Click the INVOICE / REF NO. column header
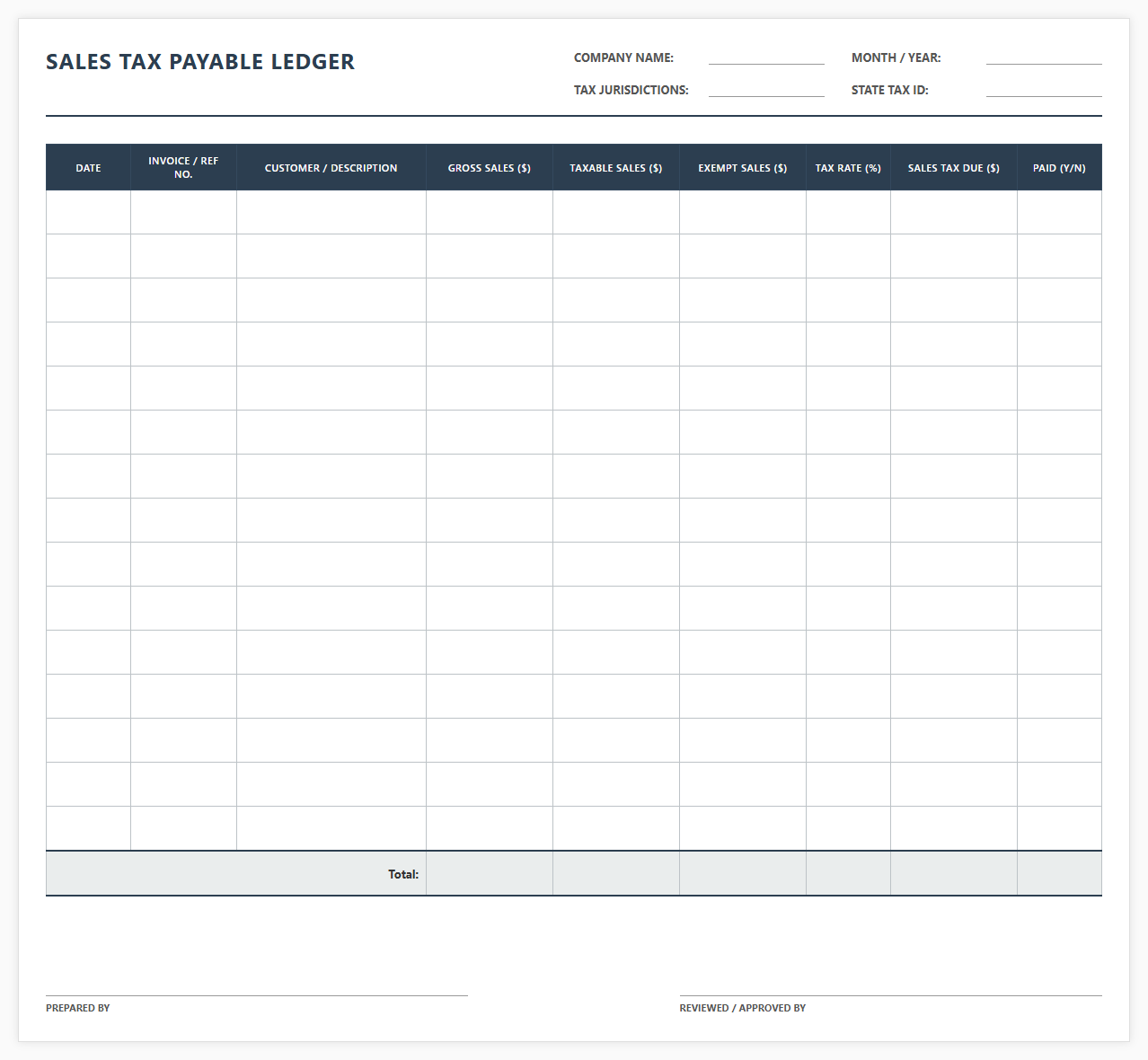1148x1060 pixels. click(183, 167)
